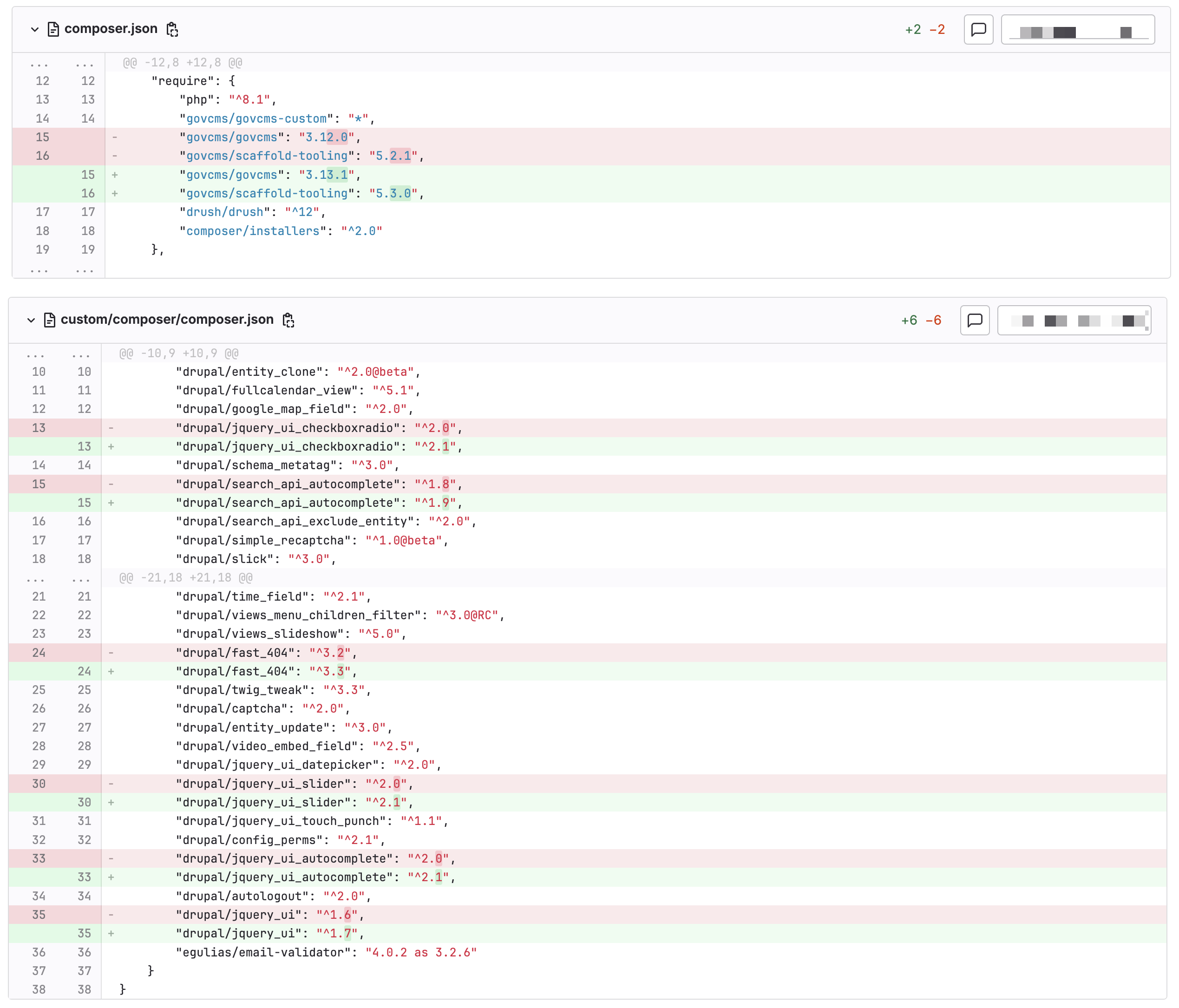Click the file icon beside custom/composer/composer.json
This screenshot has width=1179, height=1008.
pos(50,320)
